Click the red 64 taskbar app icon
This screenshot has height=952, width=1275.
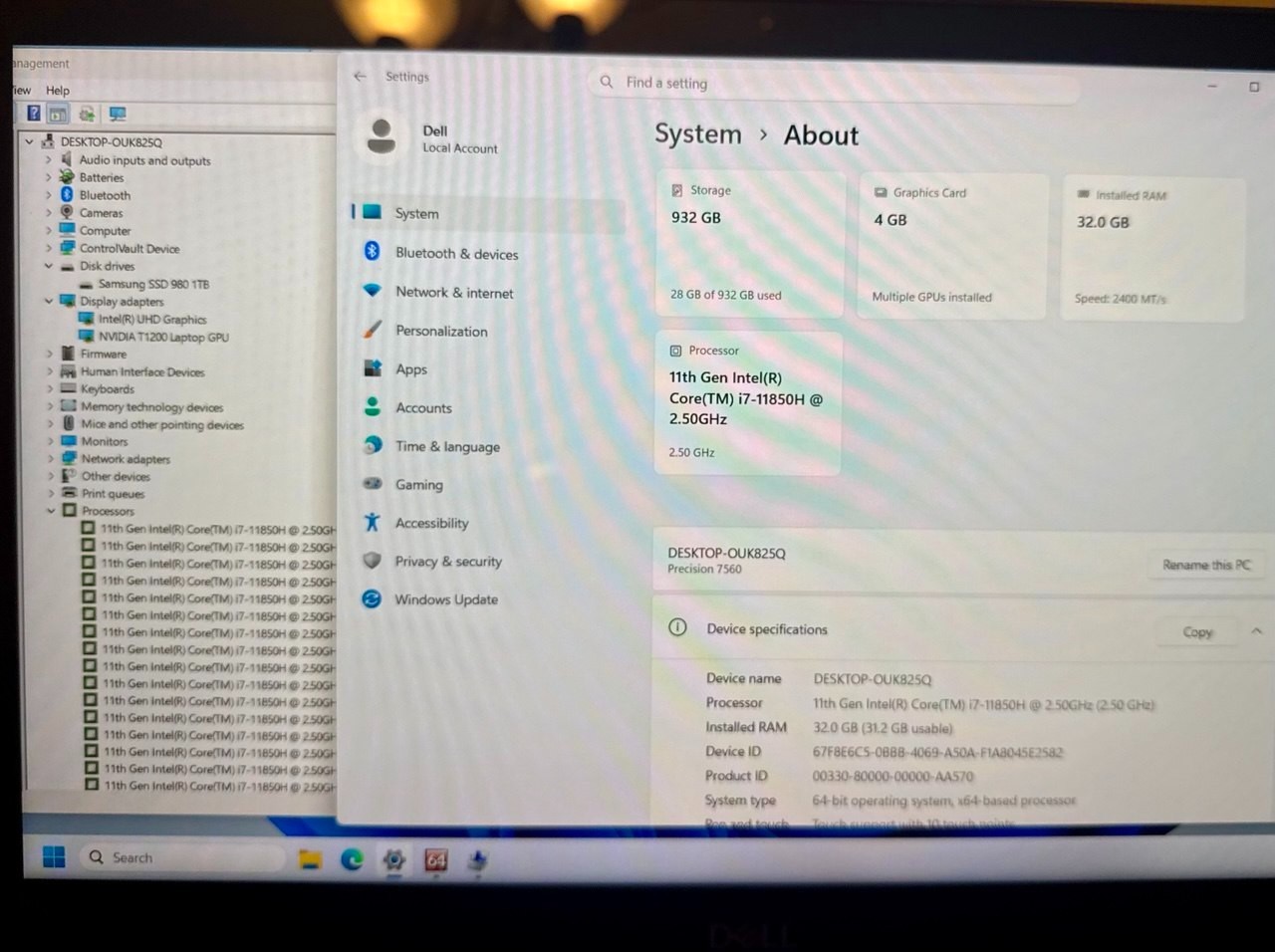(x=436, y=860)
